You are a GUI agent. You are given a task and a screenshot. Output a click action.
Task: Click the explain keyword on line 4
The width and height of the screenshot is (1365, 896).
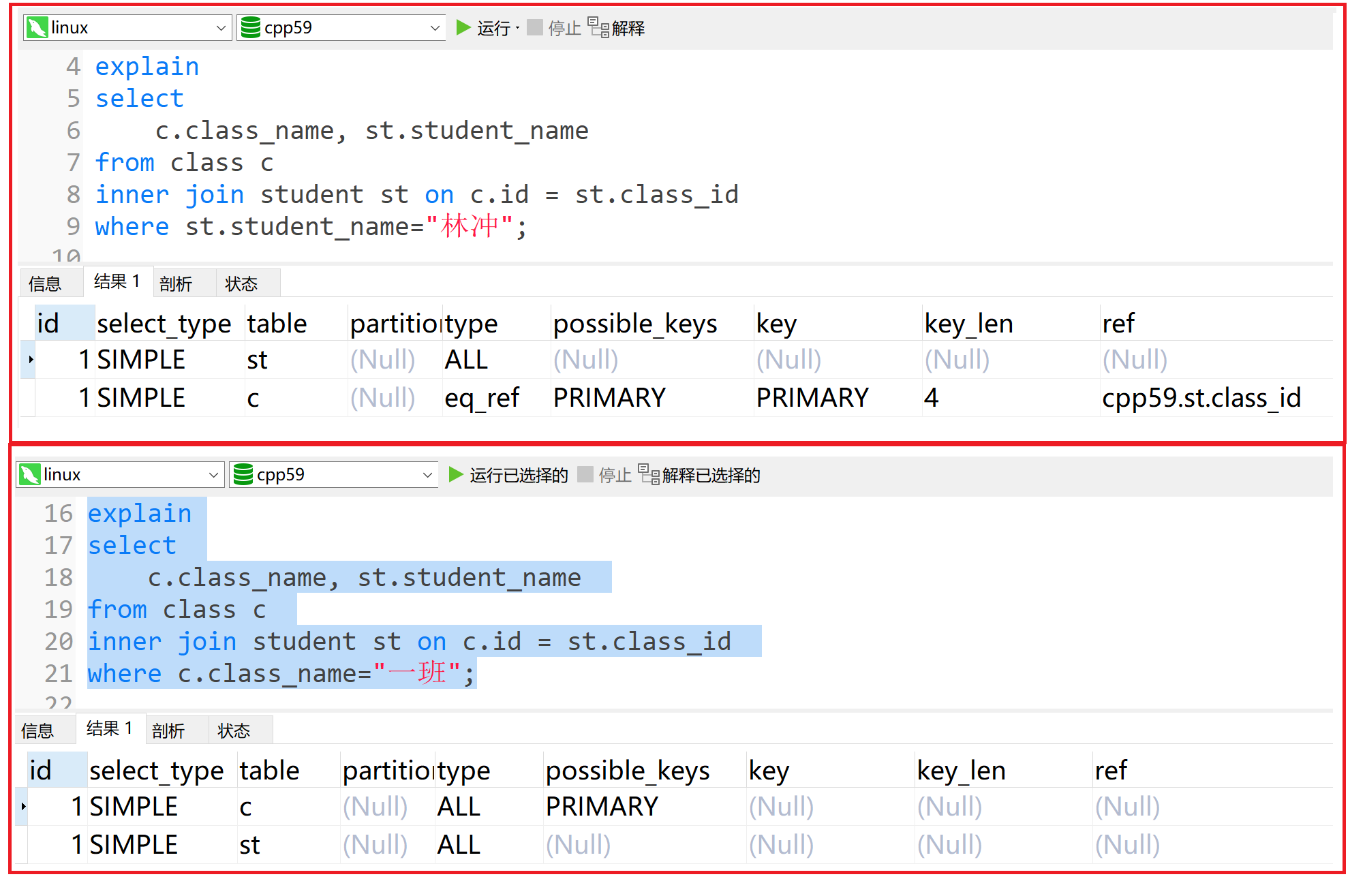[x=147, y=67]
